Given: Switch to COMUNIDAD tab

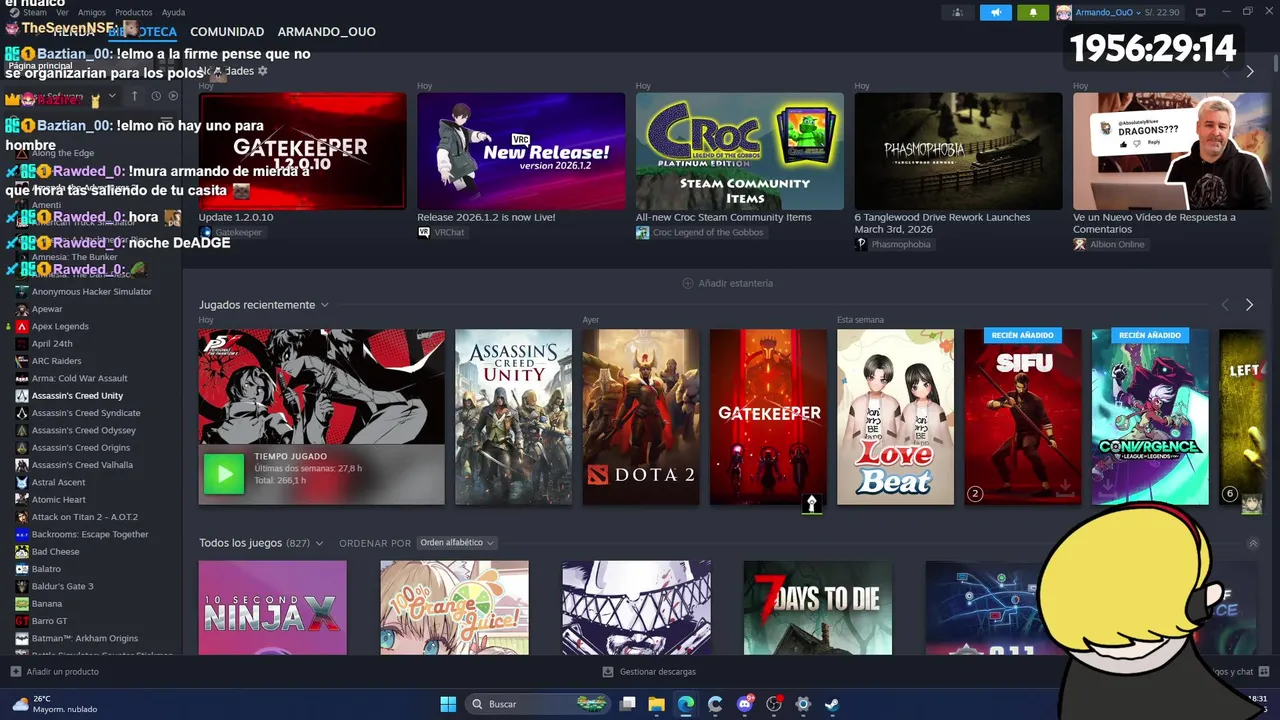Looking at the screenshot, I should 227,32.
